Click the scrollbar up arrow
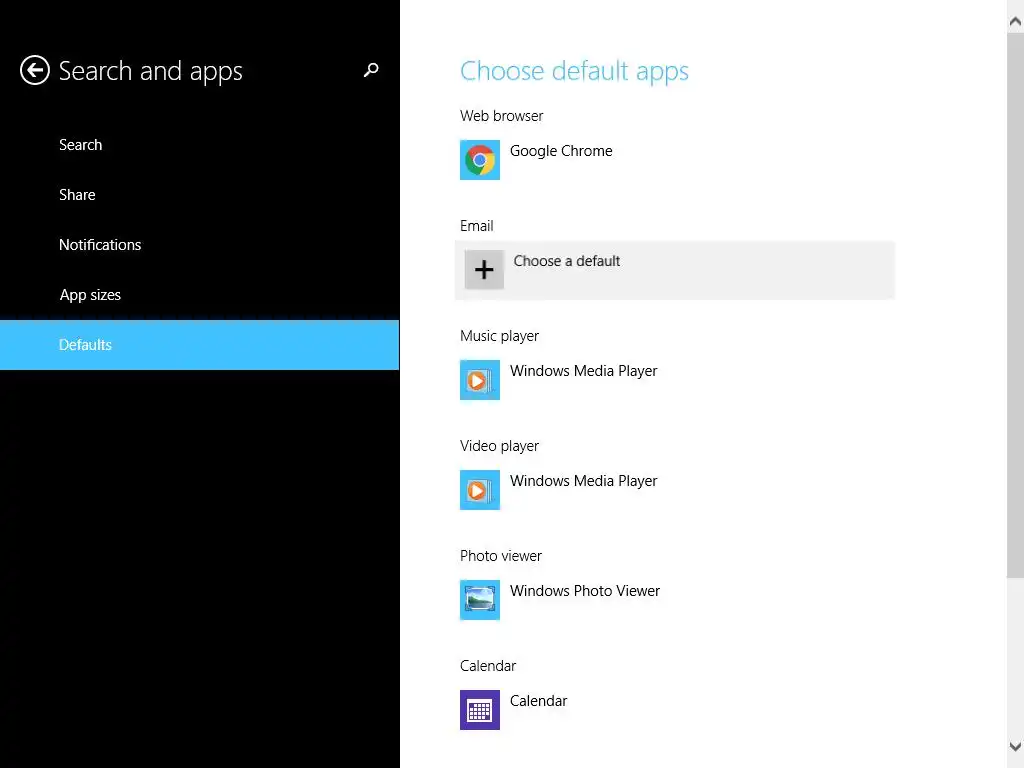Image resolution: width=1024 pixels, height=768 pixels. tap(1015, 22)
